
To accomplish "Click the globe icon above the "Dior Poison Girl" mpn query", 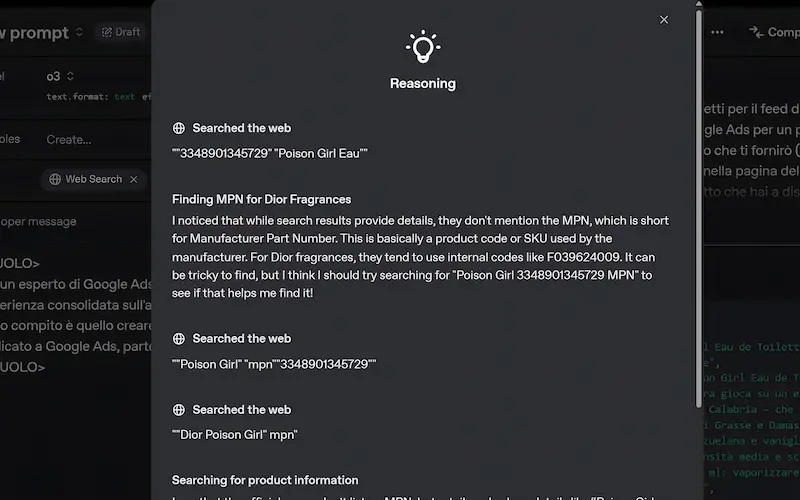I will [x=179, y=410].
